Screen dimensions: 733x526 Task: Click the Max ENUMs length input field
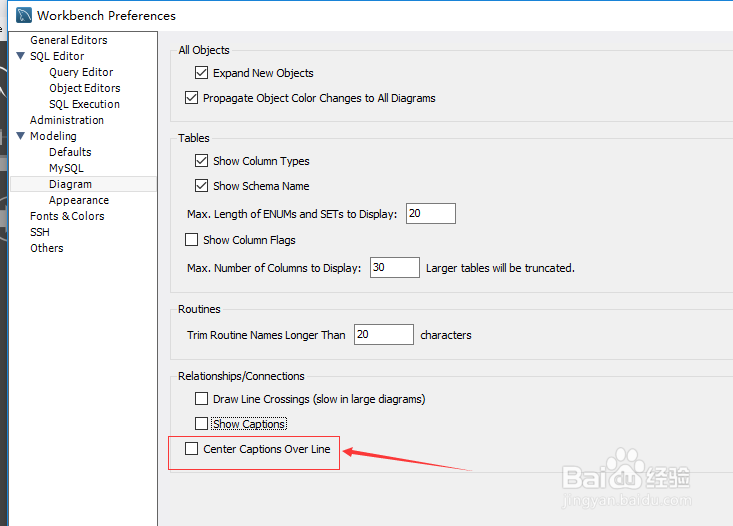pos(431,213)
